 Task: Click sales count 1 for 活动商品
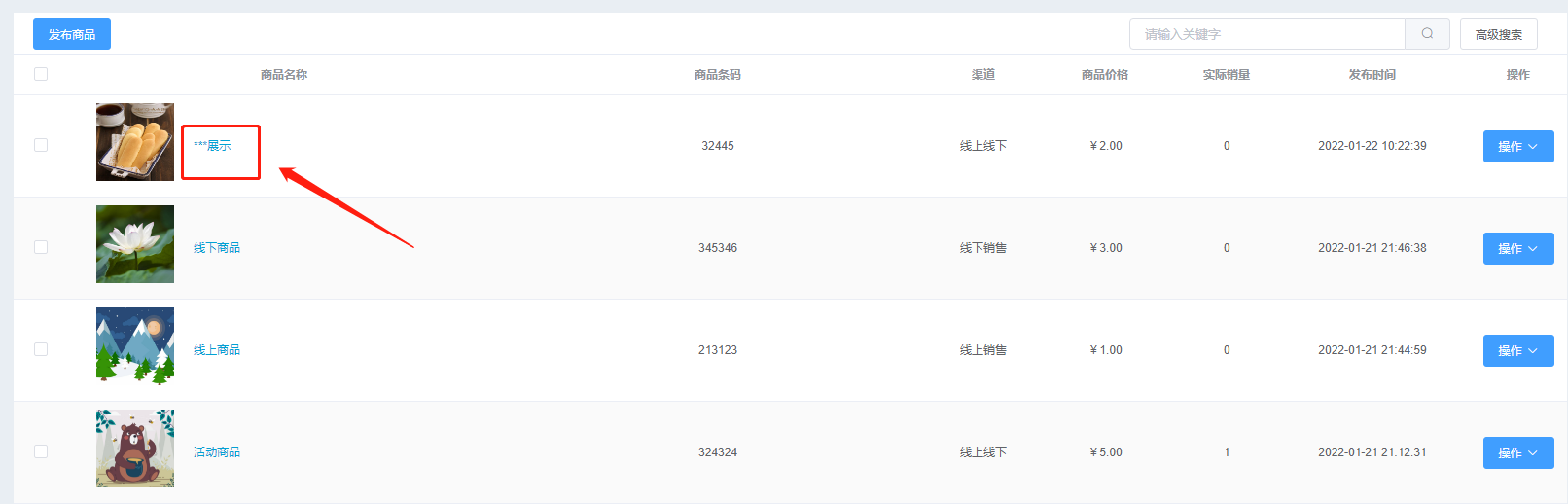point(1227,451)
